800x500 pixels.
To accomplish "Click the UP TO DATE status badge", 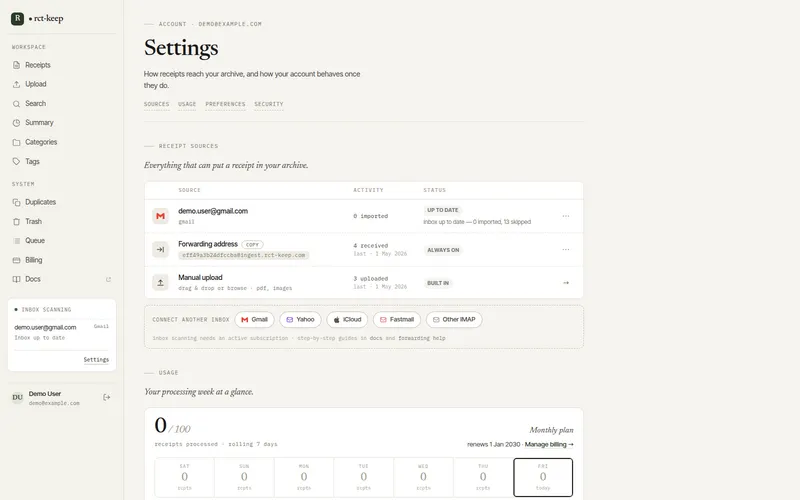I will pyautogui.click(x=442, y=210).
